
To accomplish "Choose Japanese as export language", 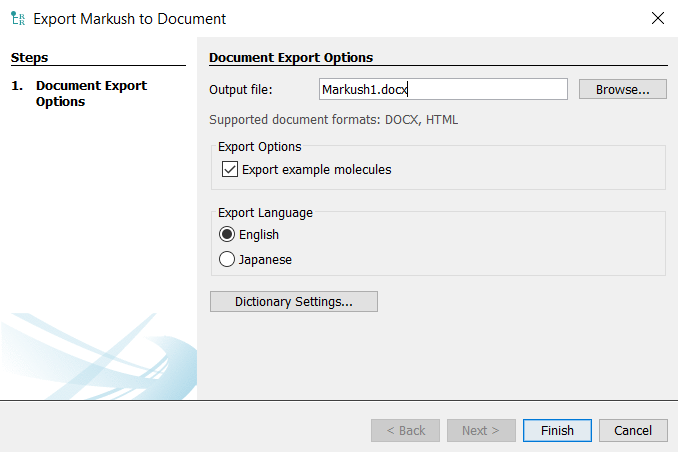I will coord(227,259).
